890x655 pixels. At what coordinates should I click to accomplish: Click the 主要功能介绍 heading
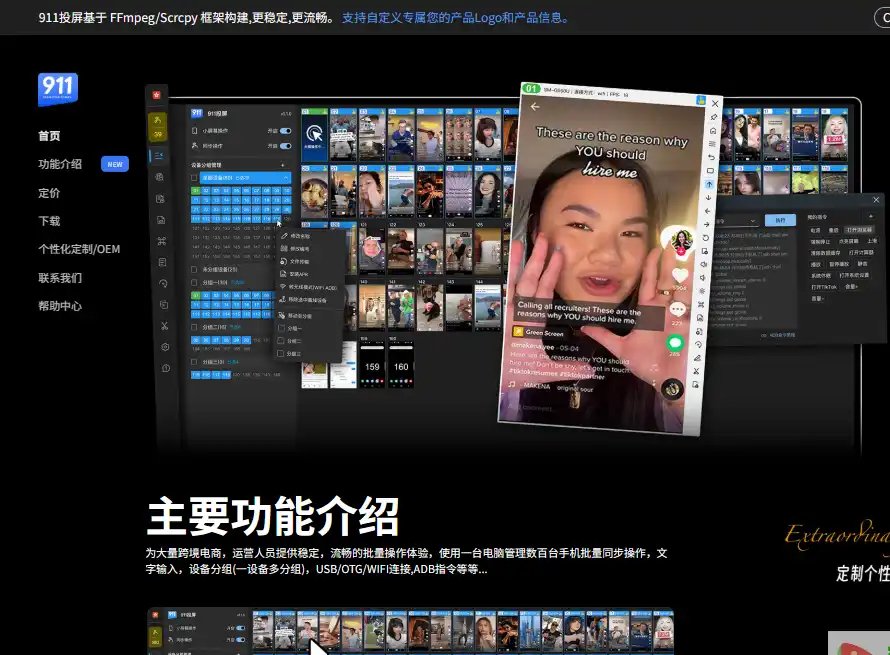[x=272, y=516]
